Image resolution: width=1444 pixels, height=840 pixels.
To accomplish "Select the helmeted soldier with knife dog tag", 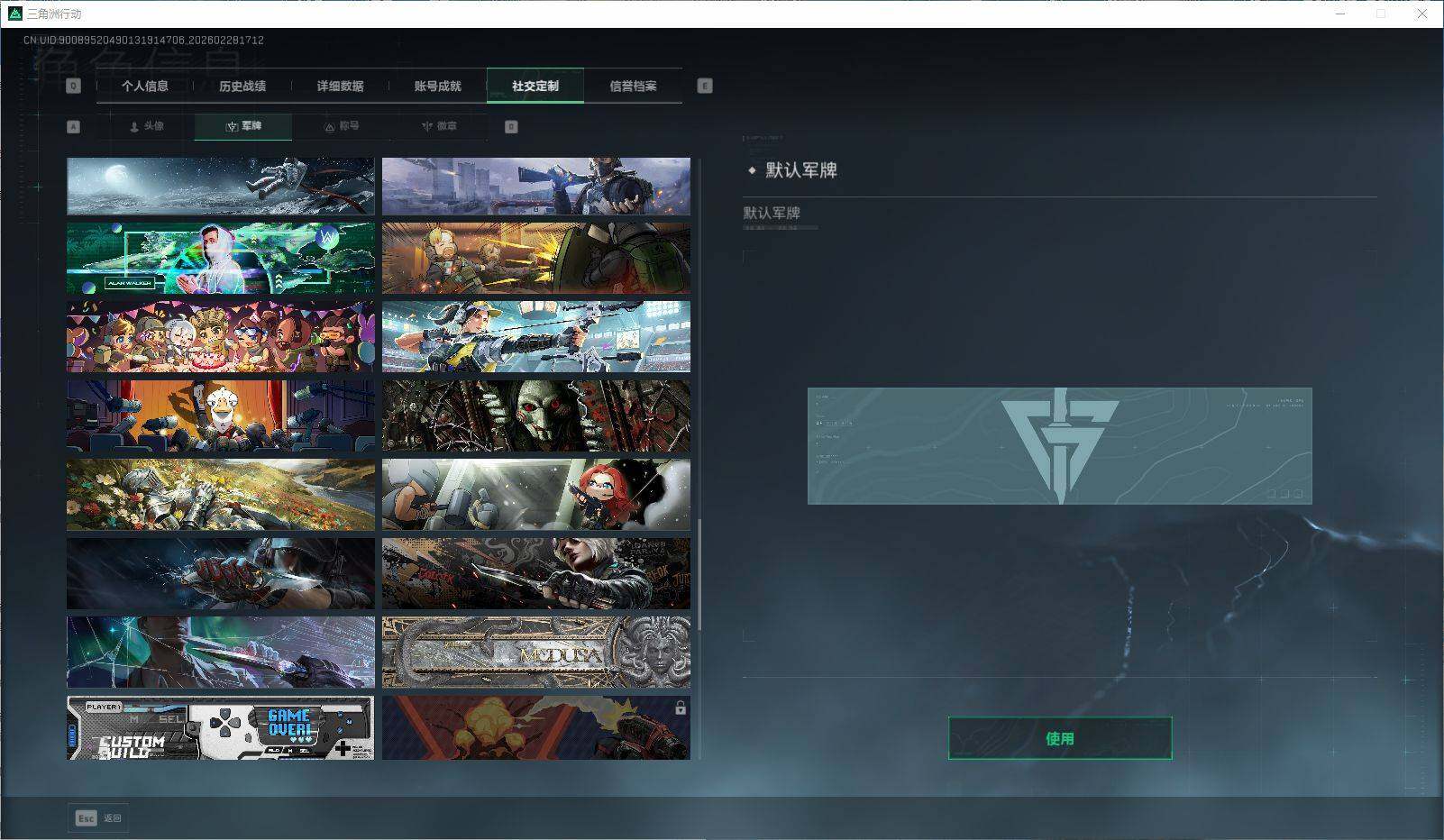I will tap(221, 573).
